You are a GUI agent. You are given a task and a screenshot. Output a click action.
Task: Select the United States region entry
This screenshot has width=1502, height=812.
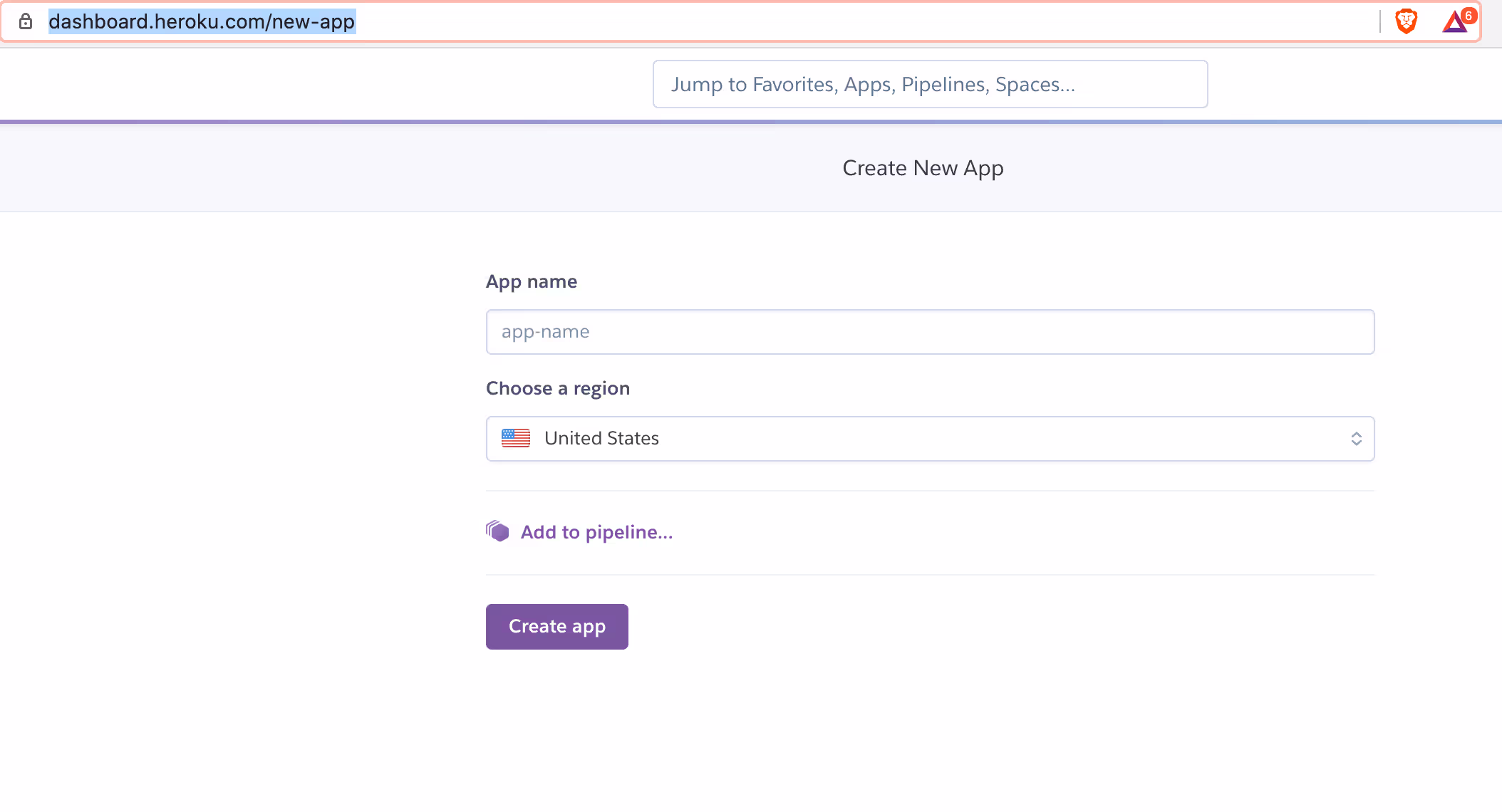(601, 438)
